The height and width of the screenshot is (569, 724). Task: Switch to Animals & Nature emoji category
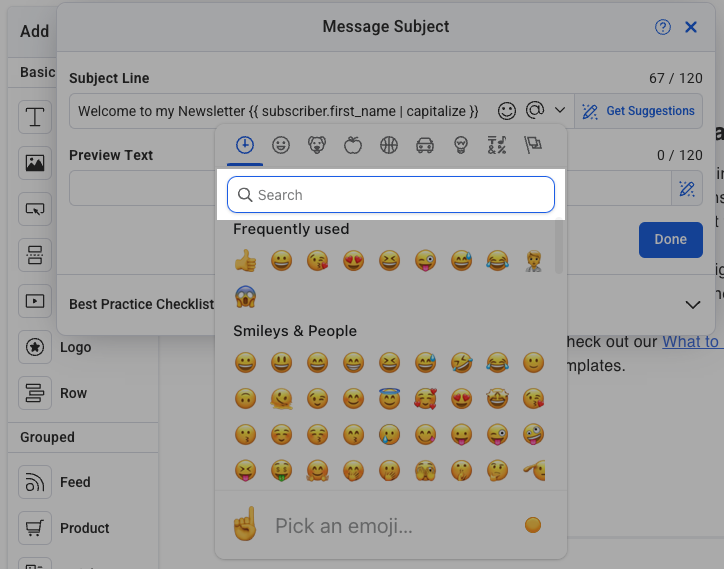tap(317, 146)
